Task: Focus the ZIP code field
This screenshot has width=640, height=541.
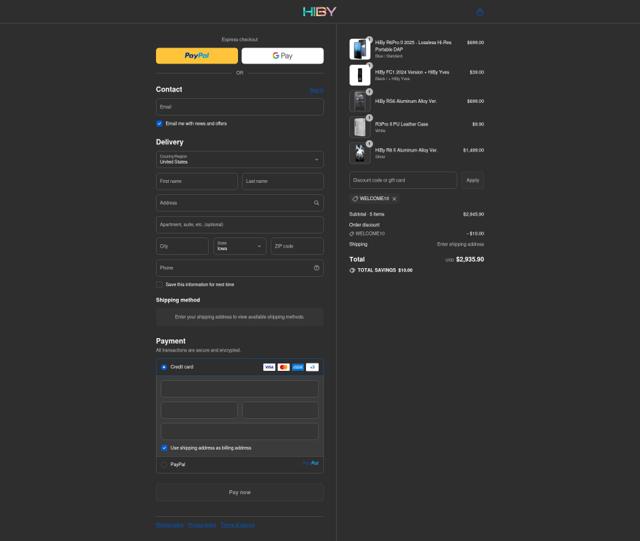Action: [x=297, y=246]
